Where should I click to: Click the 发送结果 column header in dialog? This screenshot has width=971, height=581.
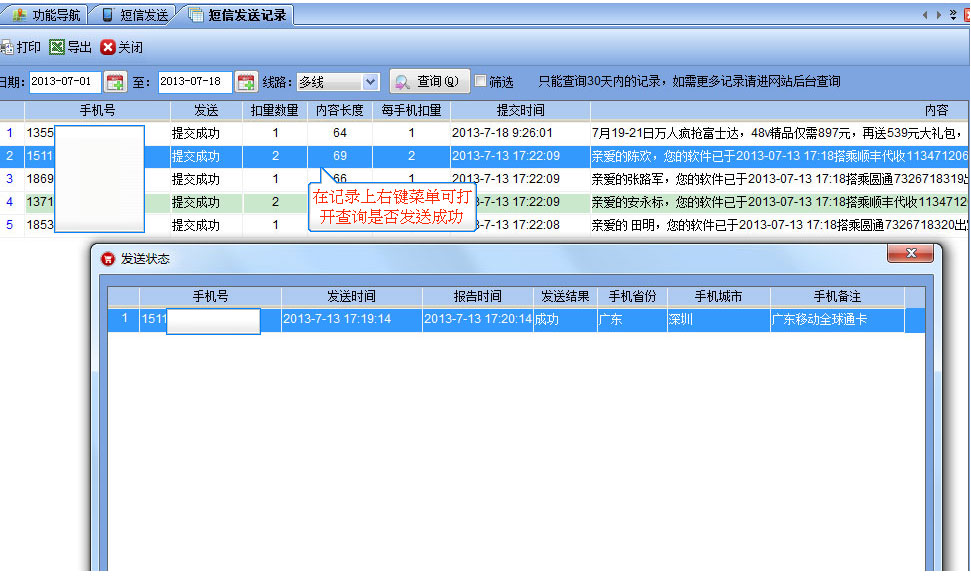[565, 297]
